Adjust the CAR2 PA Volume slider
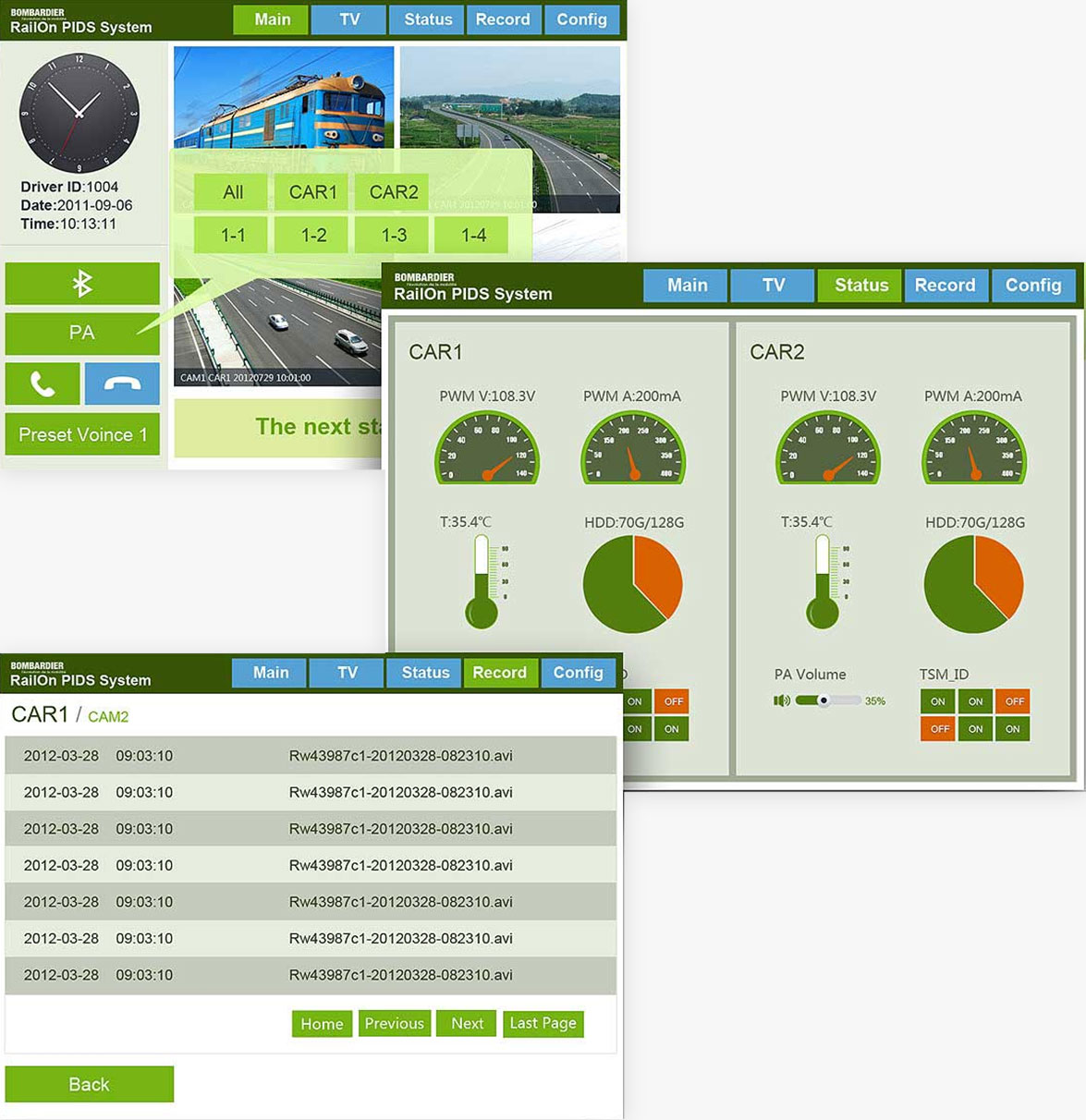This screenshot has width=1086, height=1120. coord(824,700)
